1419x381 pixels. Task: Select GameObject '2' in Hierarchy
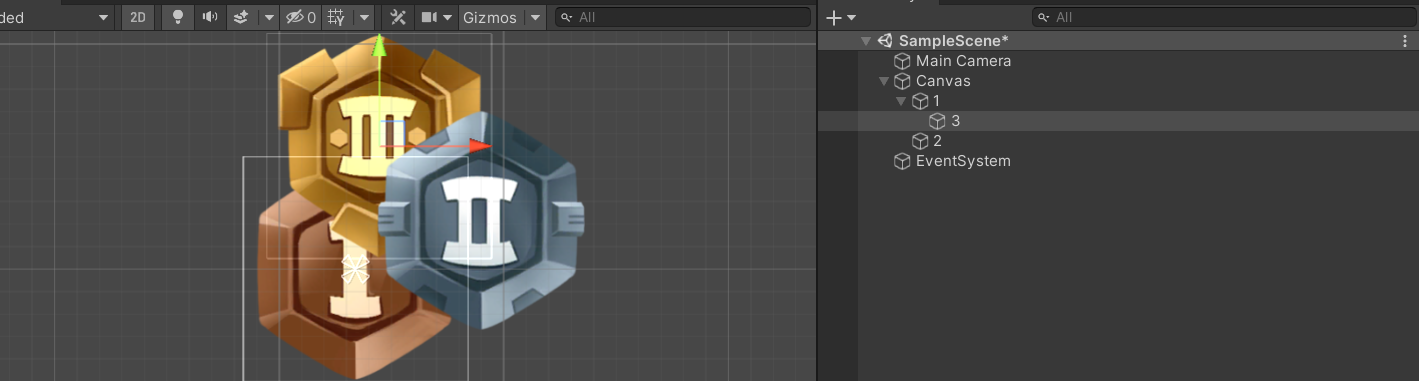(x=937, y=141)
